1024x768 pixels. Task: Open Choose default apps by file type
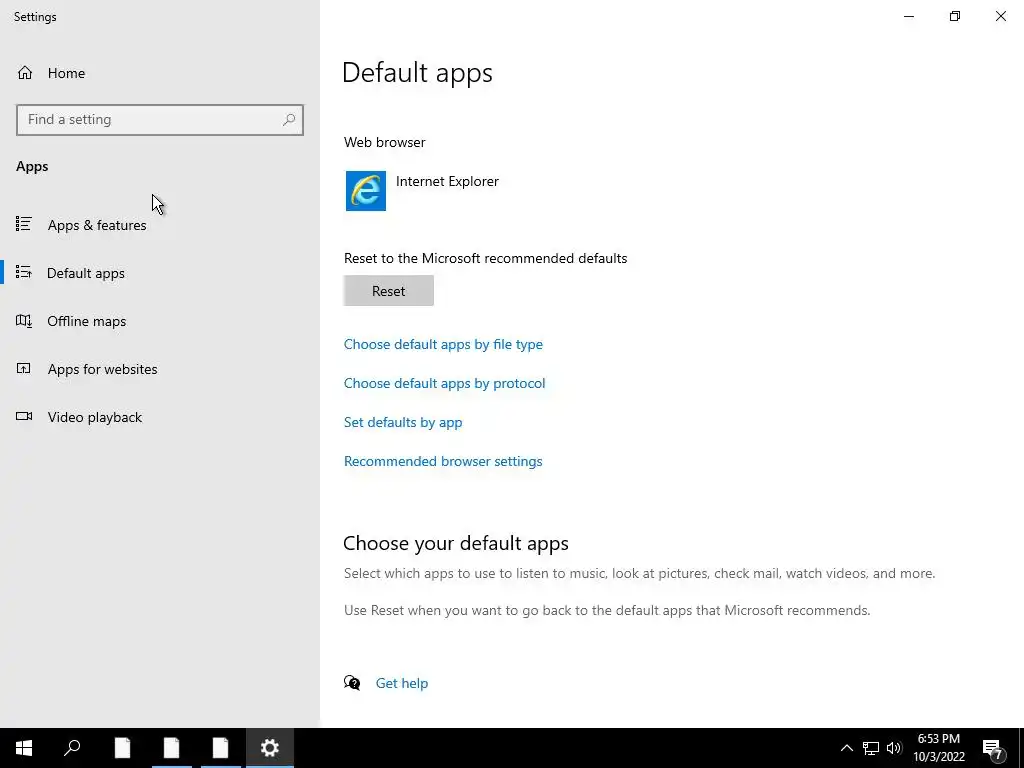443,344
